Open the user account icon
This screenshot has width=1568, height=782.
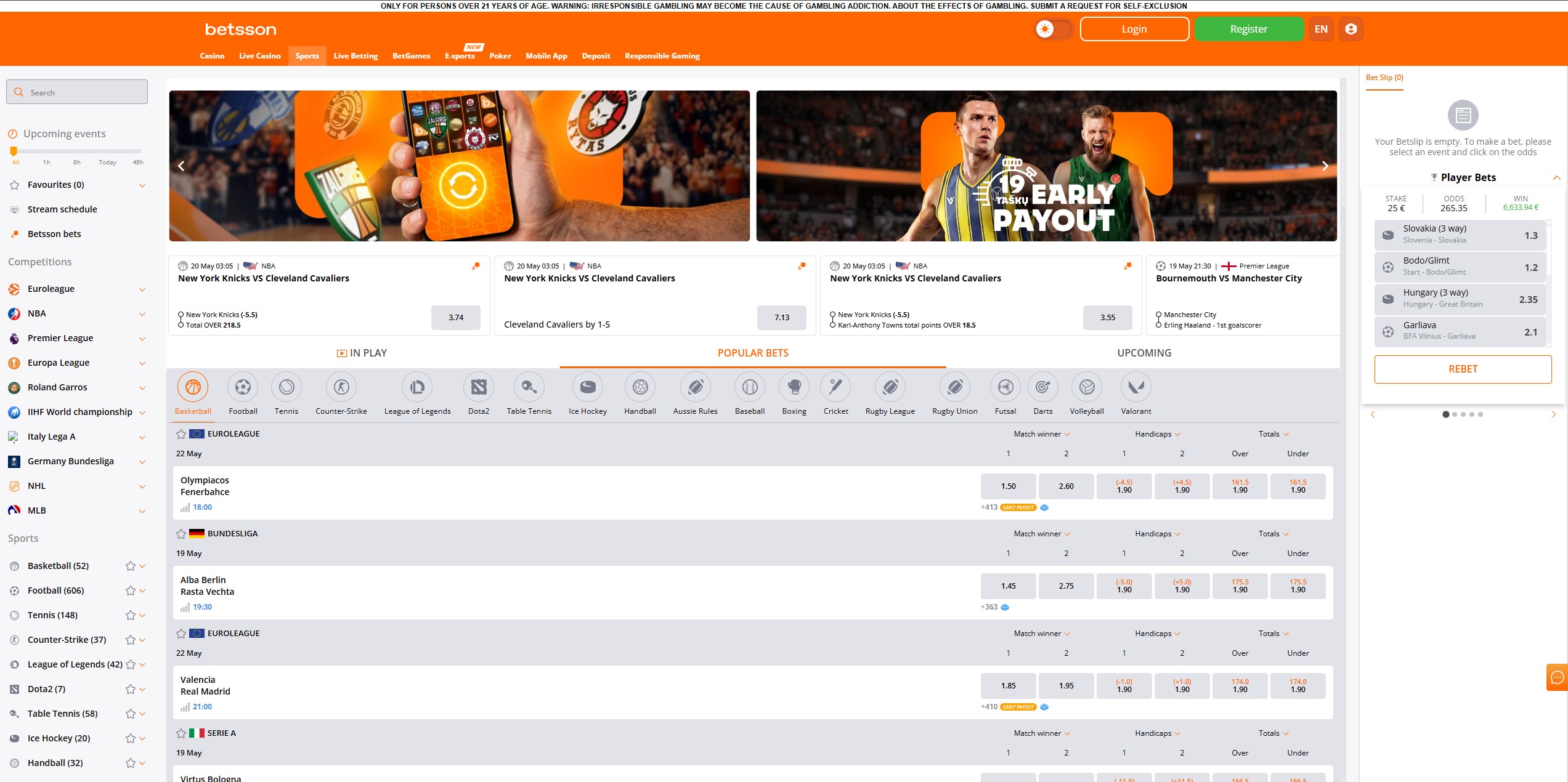click(x=1351, y=29)
